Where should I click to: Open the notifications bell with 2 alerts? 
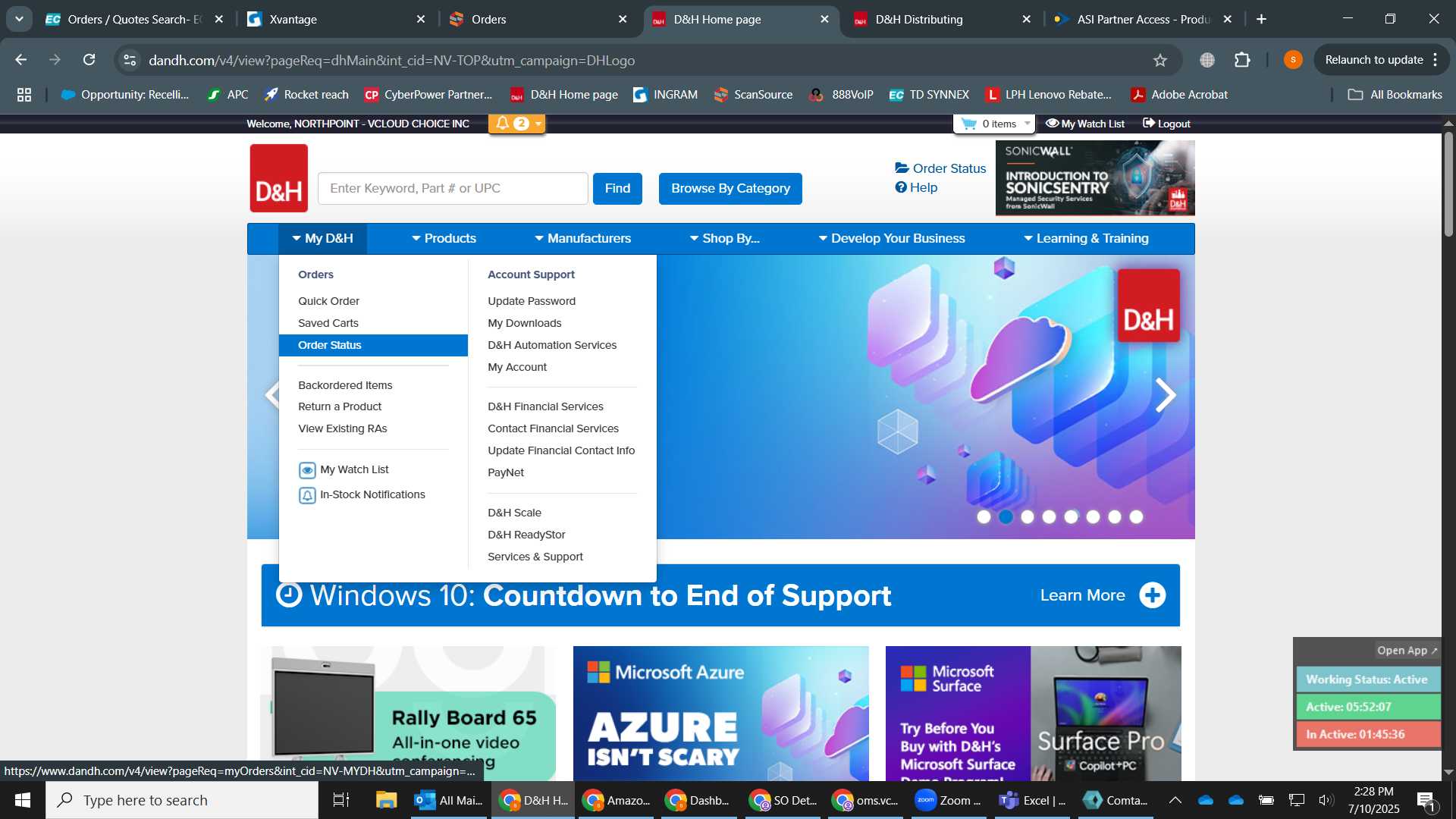(516, 124)
